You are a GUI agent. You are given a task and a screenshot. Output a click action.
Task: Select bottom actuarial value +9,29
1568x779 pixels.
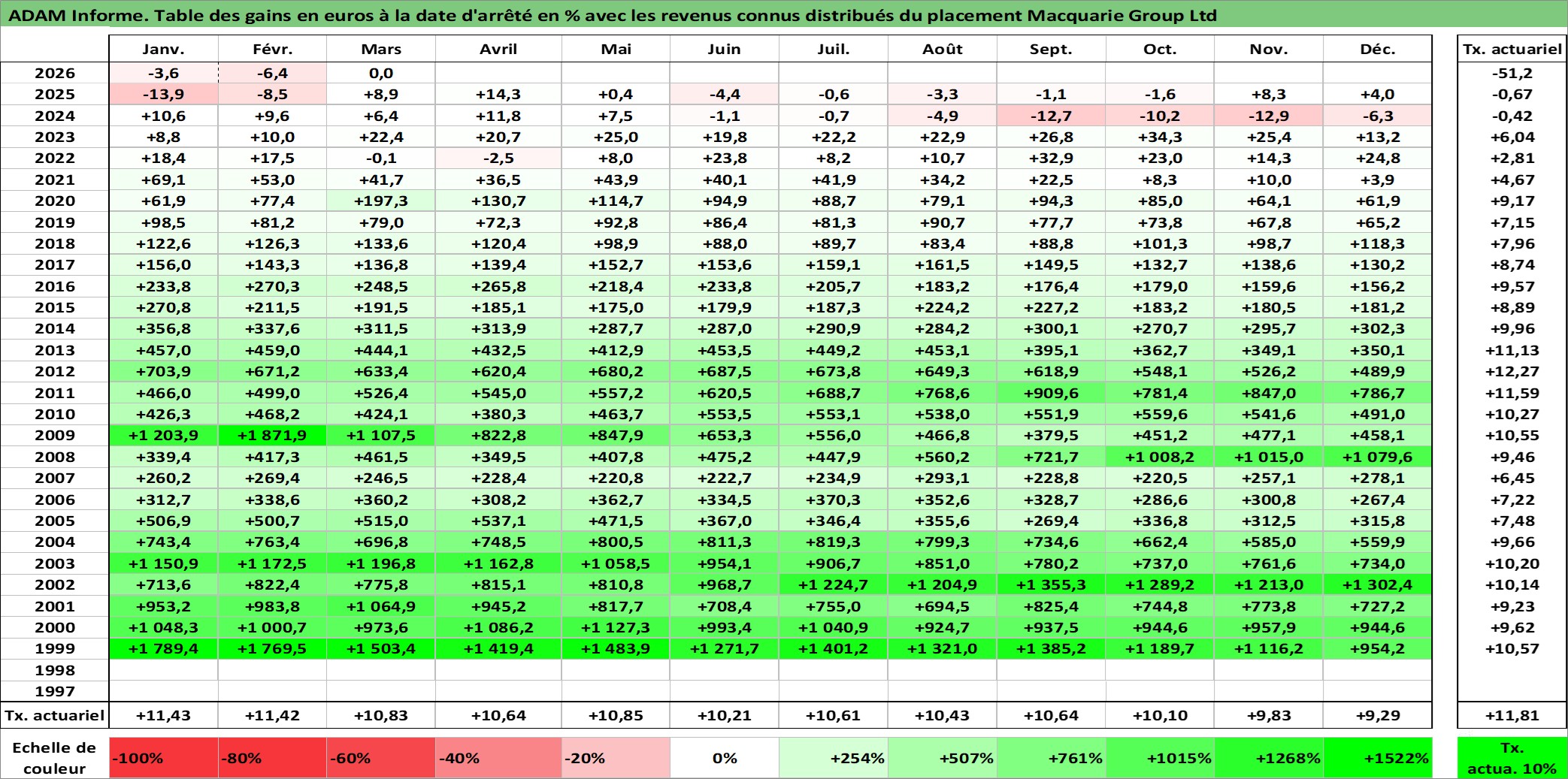1378,715
